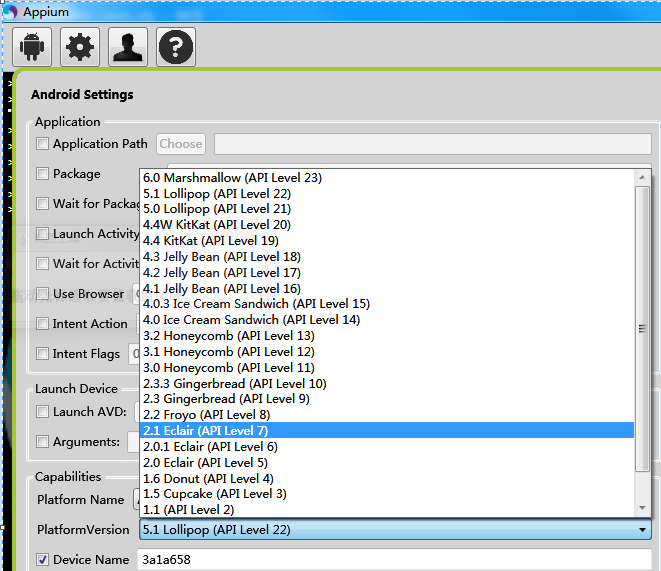Select 5.1 Lollipop (API Level 22) in list

point(387,194)
